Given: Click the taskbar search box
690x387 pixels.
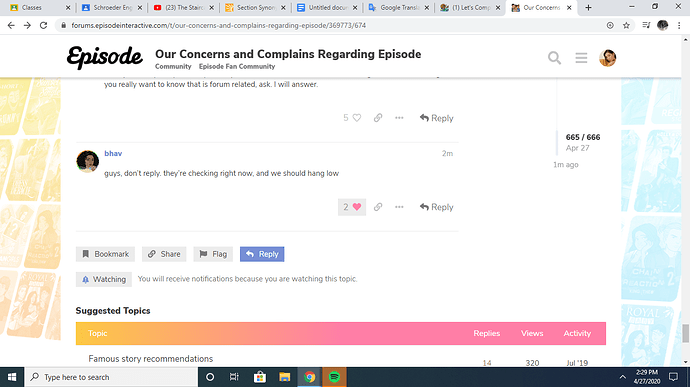Looking at the screenshot, I should [x=111, y=377].
